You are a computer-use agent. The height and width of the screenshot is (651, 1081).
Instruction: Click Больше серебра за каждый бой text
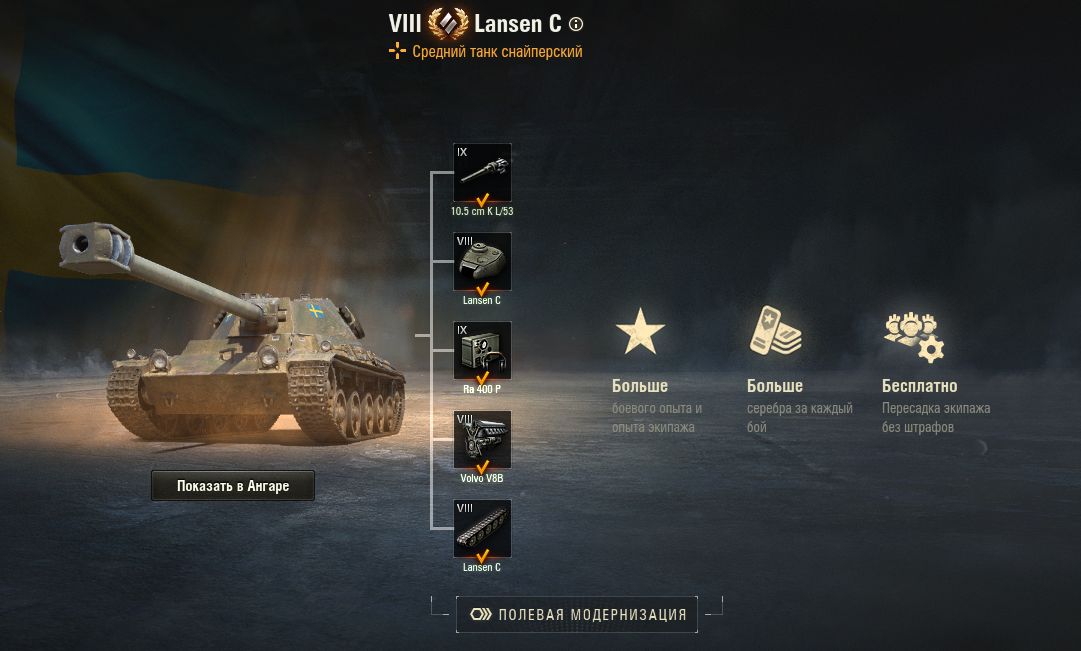point(800,406)
